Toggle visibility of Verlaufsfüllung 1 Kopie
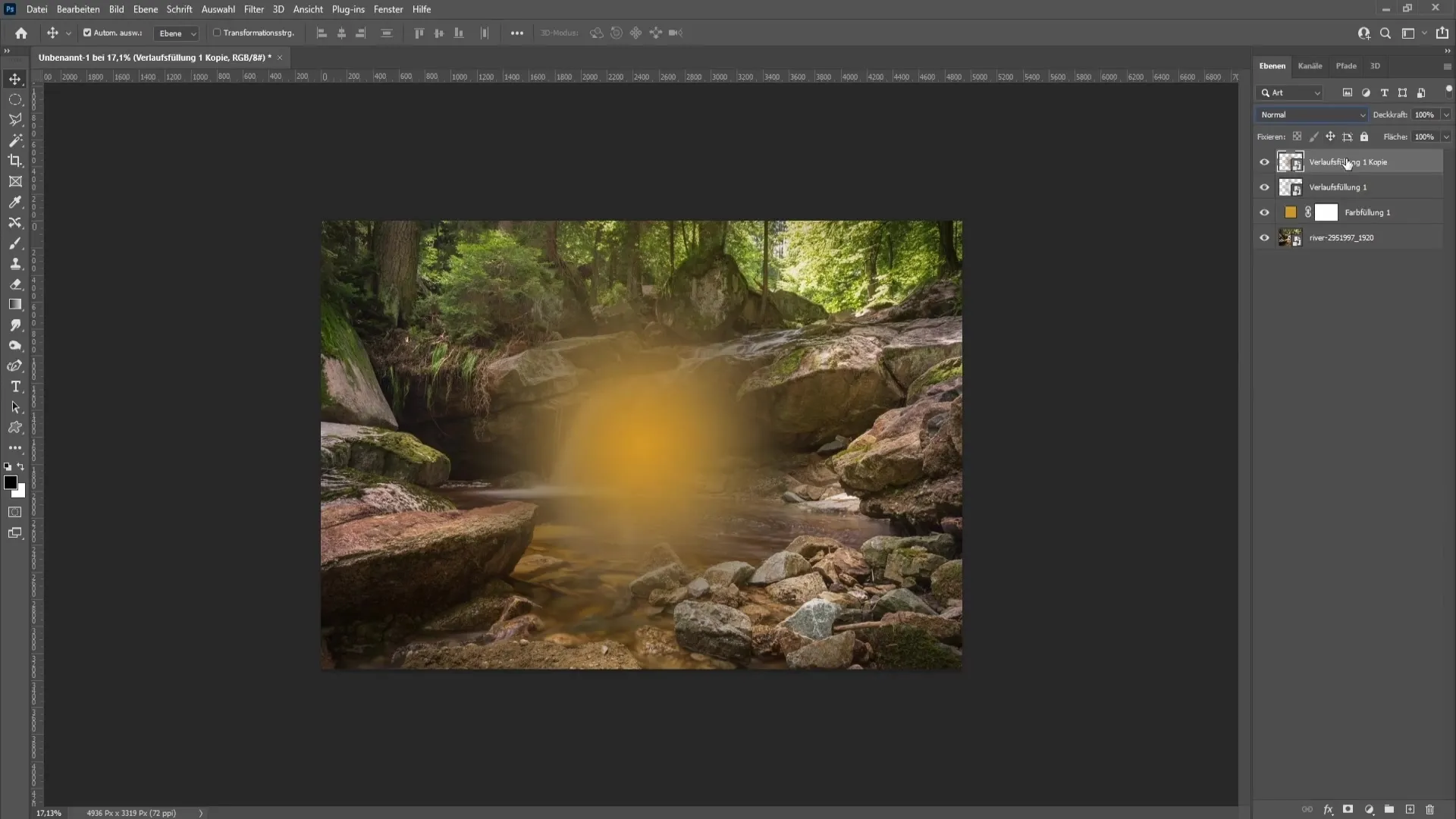The width and height of the screenshot is (1456, 819). coord(1263,161)
